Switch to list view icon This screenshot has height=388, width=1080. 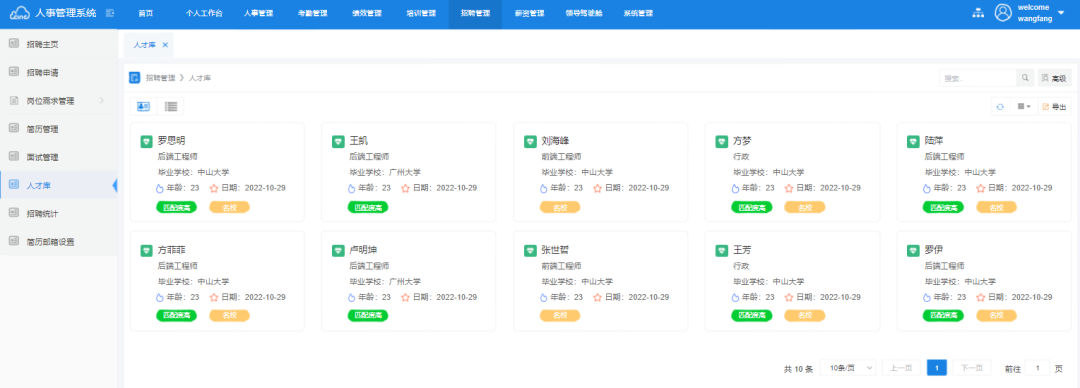[x=171, y=106]
